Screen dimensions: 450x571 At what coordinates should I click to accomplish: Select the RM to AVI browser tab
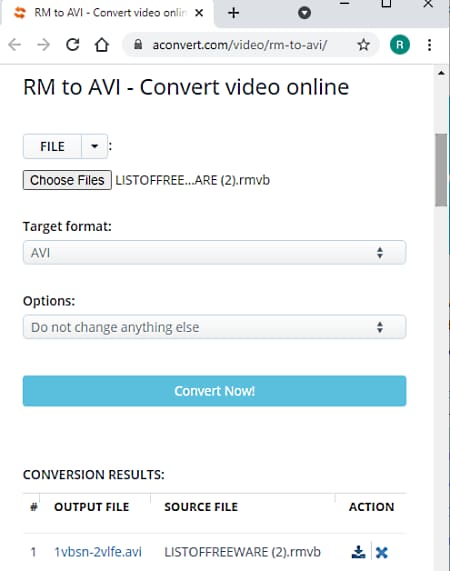[x=108, y=13]
